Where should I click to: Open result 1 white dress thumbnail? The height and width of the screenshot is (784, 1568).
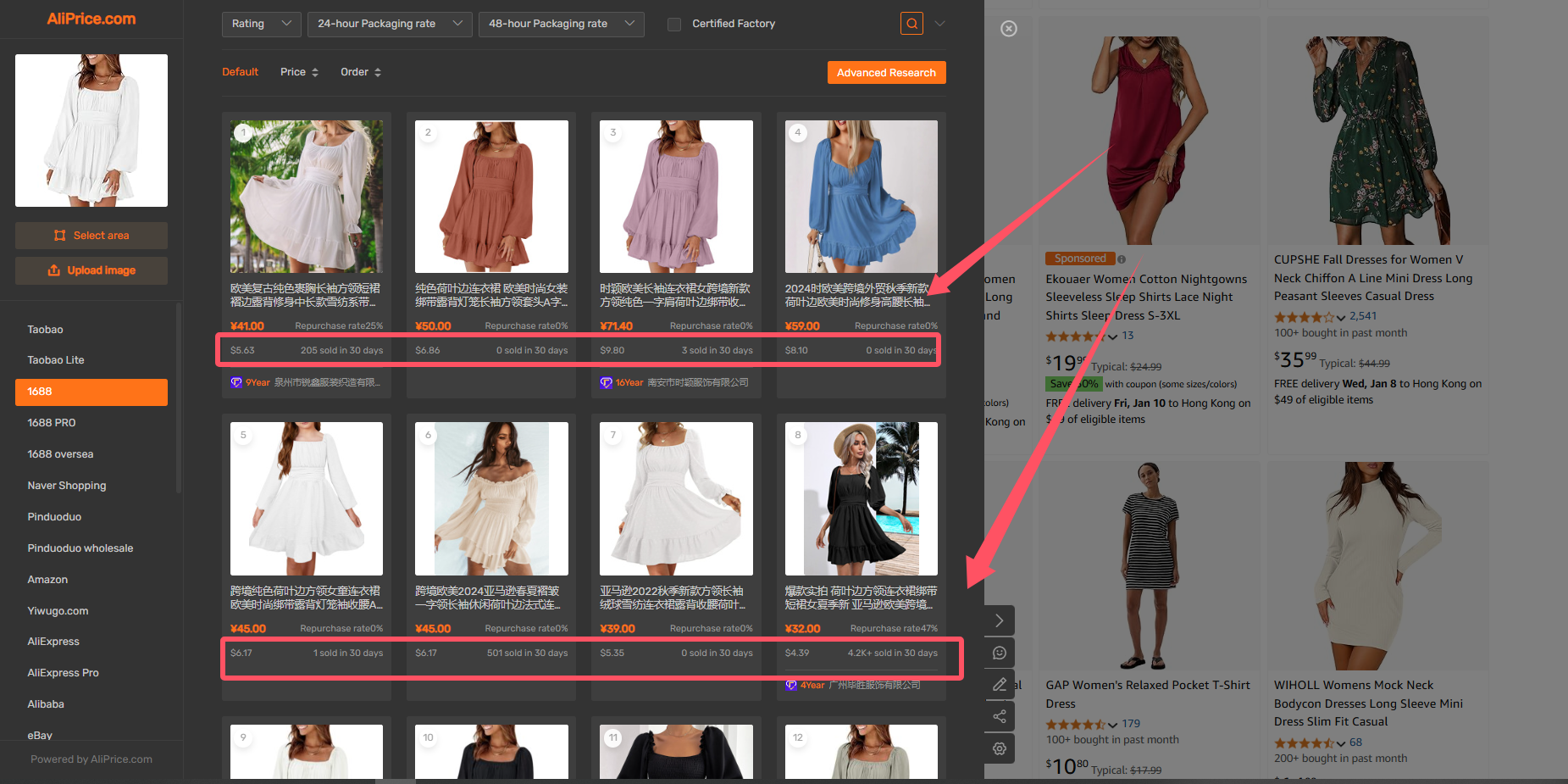pyautogui.click(x=307, y=197)
